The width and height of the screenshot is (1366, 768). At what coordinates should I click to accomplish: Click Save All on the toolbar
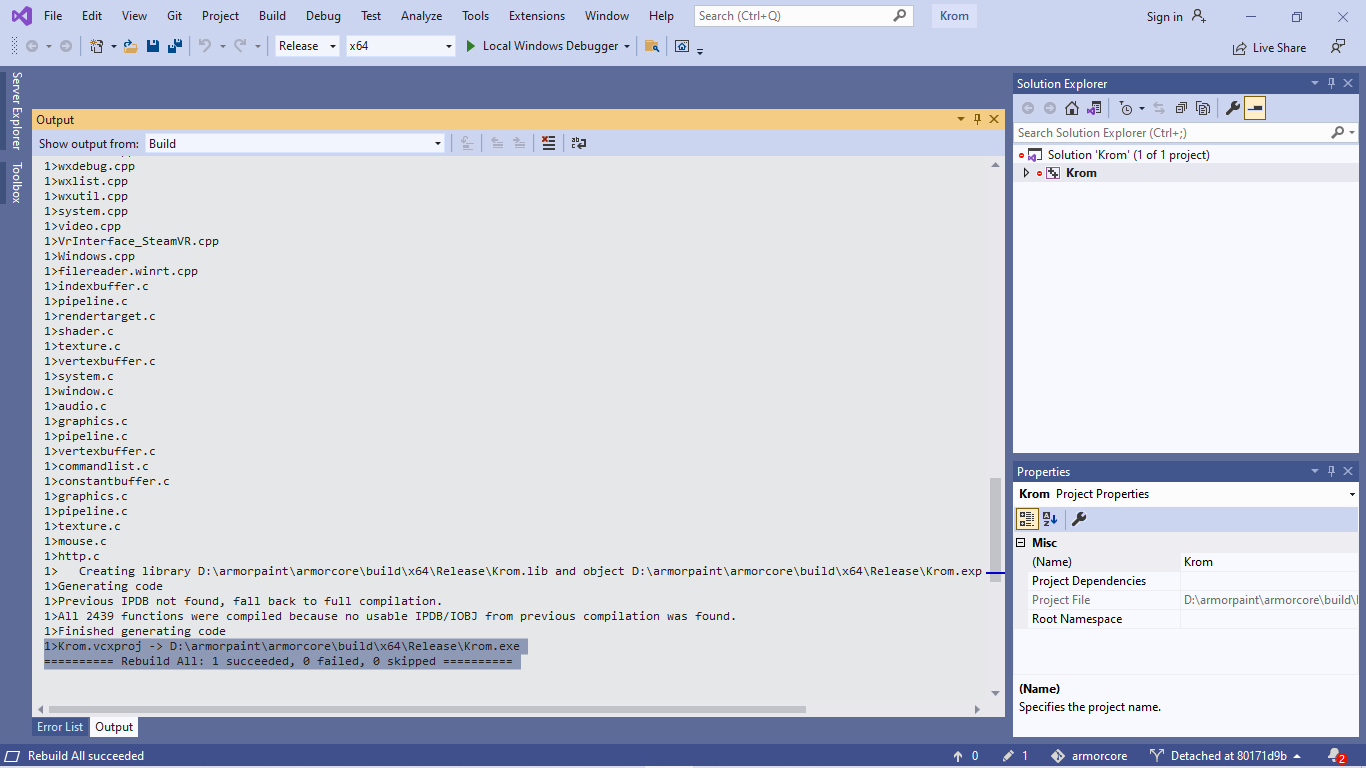(174, 46)
